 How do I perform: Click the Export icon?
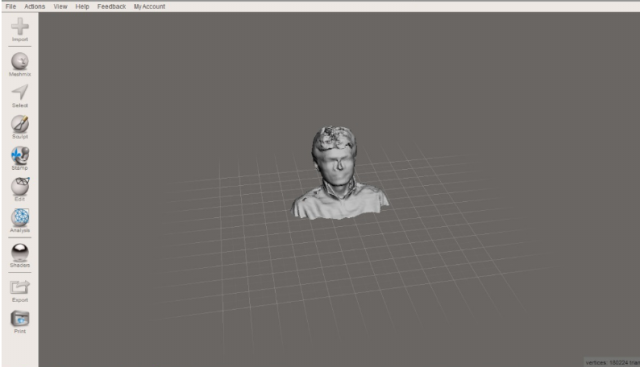(x=20, y=287)
